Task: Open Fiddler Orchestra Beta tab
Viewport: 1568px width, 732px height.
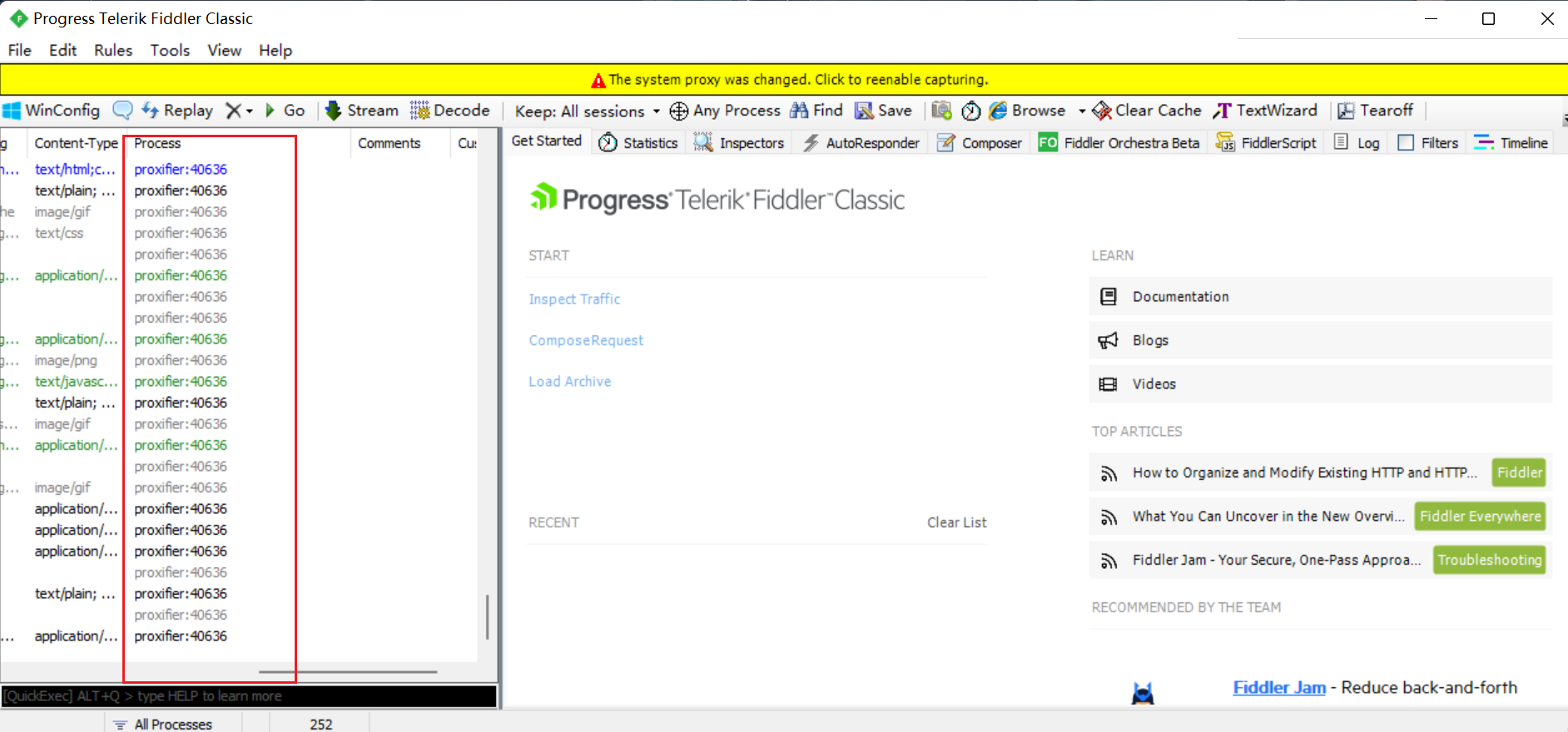Action: point(1119,143)
